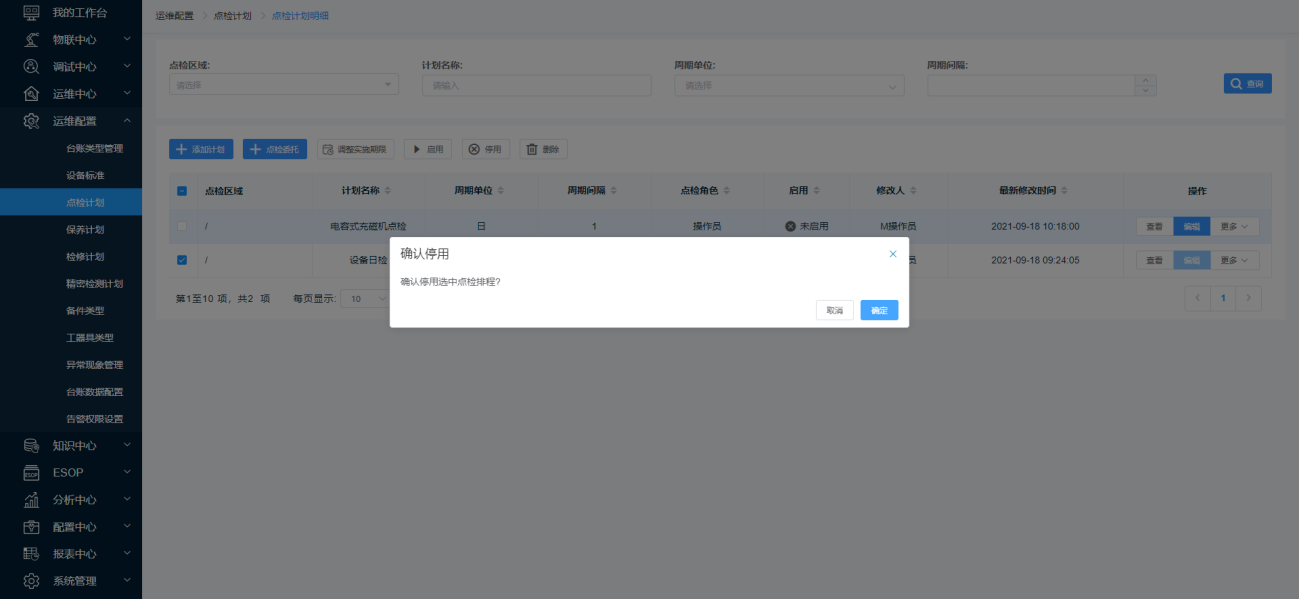The image size is (1299, 599).
Task: Click the 调整实施期限 button
Action: point(357,149)
